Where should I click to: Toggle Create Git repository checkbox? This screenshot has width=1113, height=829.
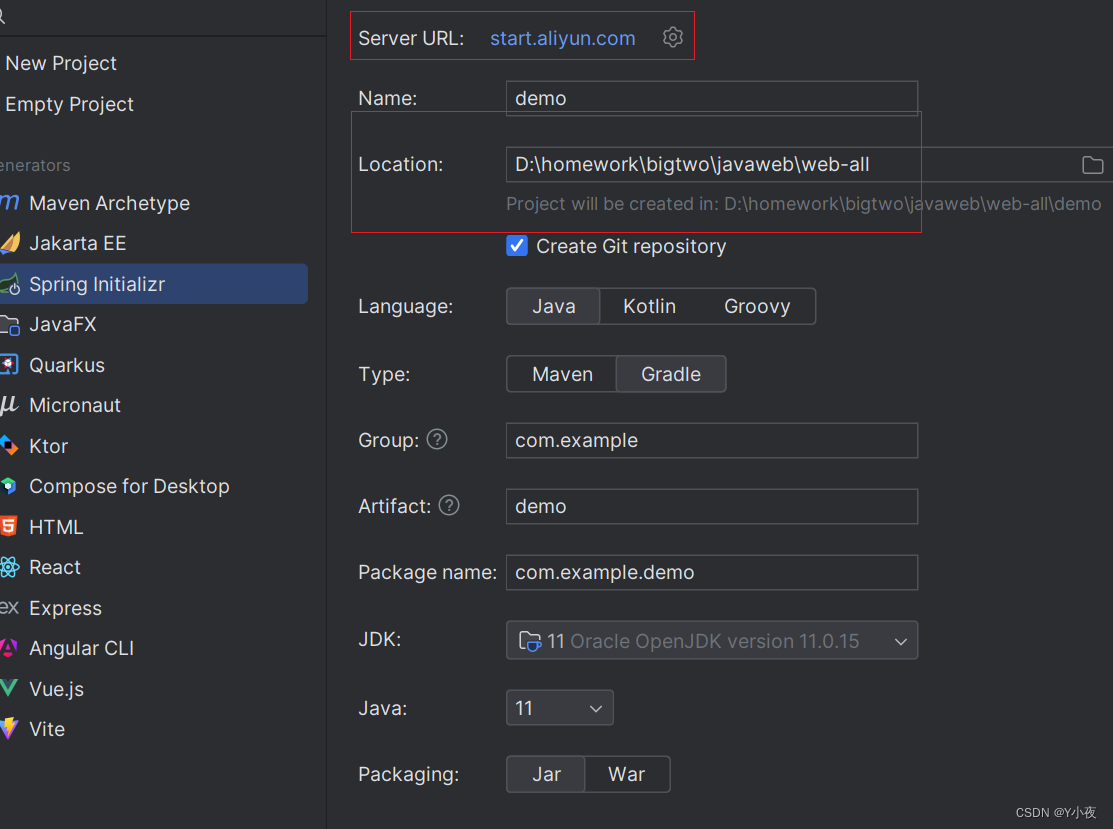517,246
